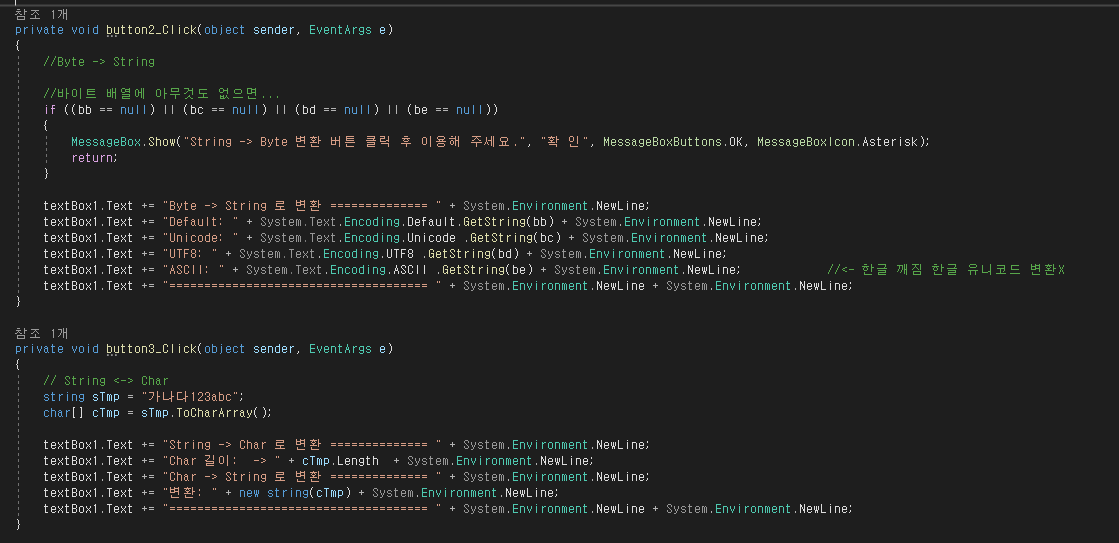
Task: Open the references CodeLens link above button3_Click
Action: [x=41, y=333]
